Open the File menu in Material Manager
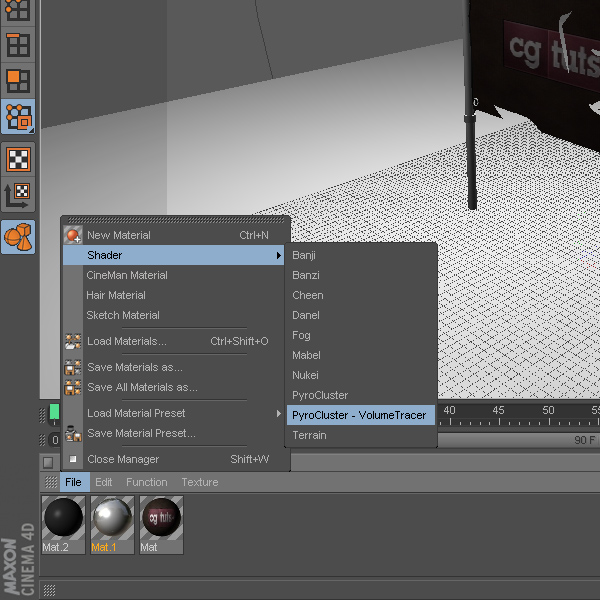Image resolution: width=600 pixels, height=600 pixels. pos(73,482)
